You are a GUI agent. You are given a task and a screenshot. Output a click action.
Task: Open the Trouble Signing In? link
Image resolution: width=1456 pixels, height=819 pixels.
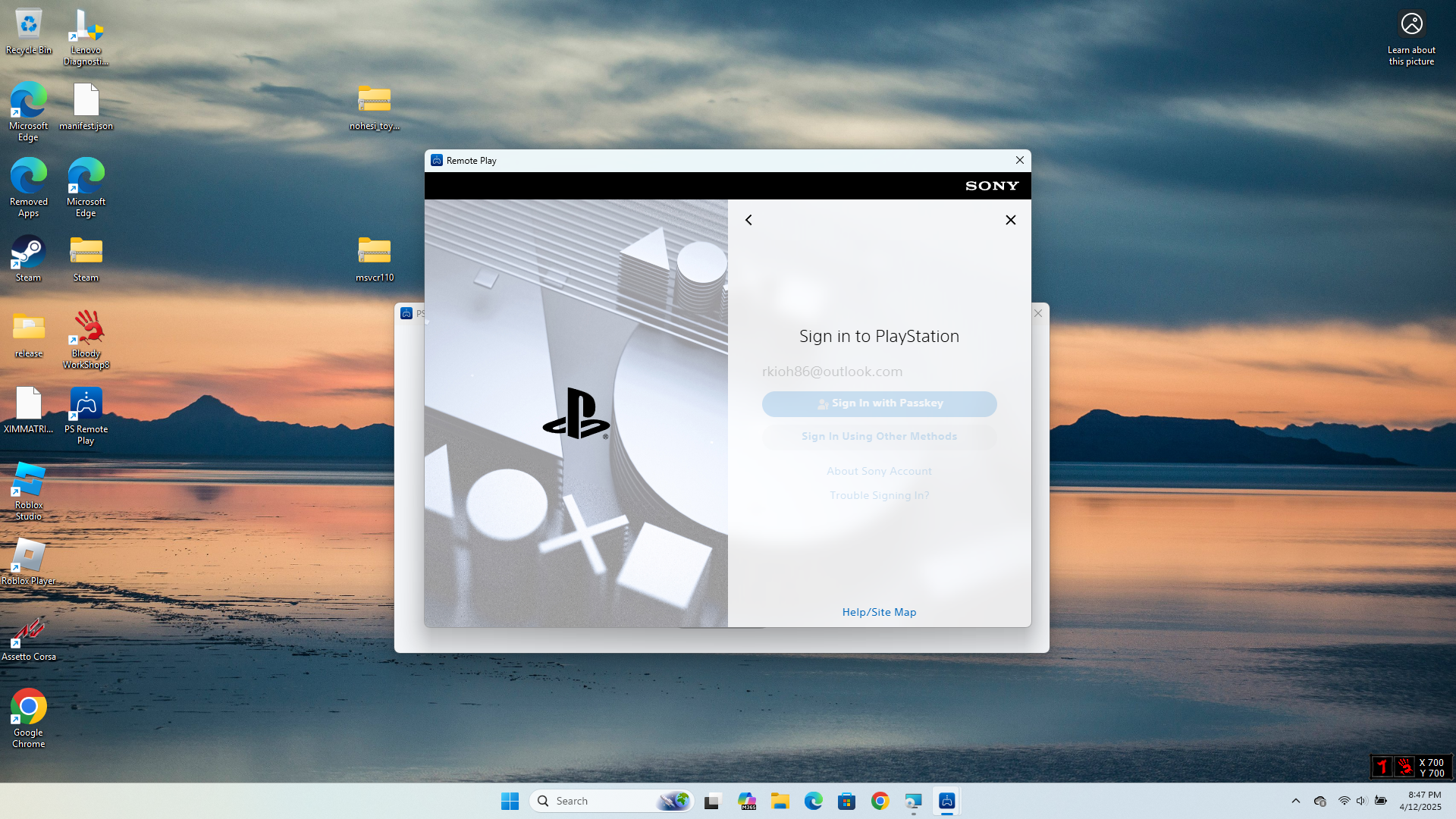[x=879, y=495]
